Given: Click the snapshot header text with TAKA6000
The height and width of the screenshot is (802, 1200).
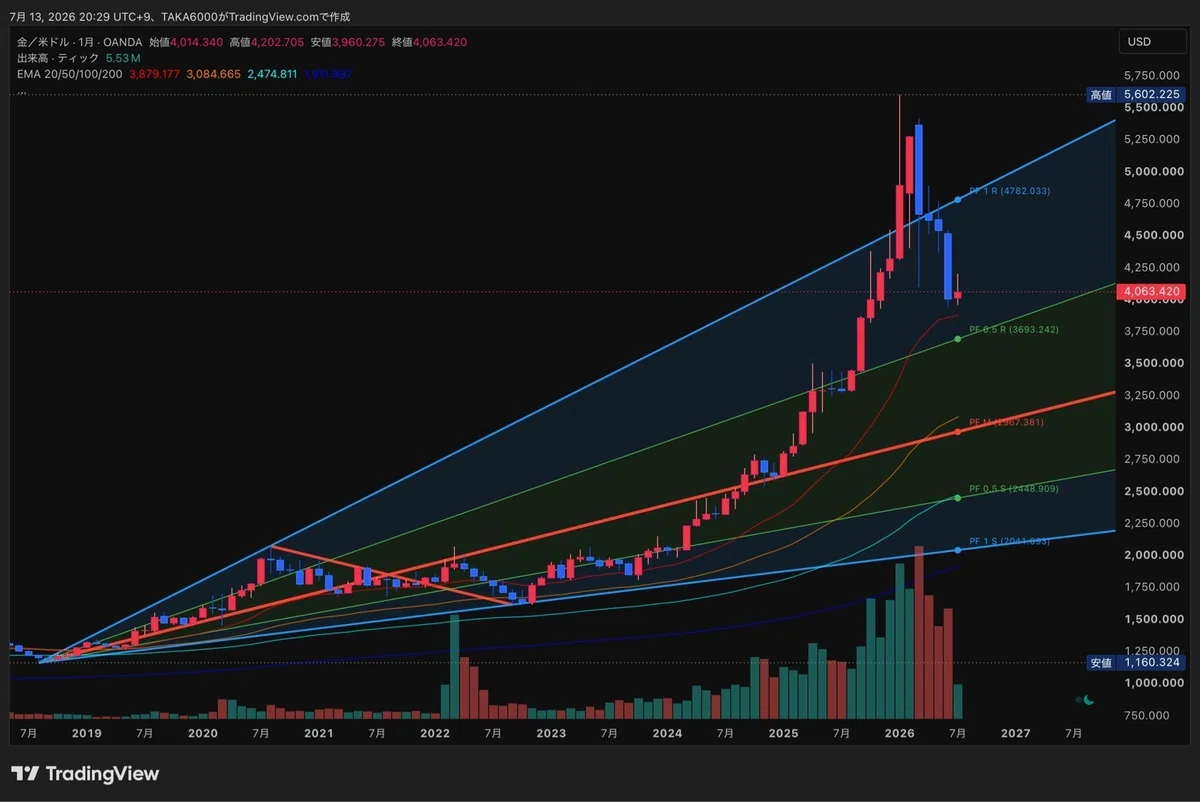Looking at the screenshot, I should 180,17.
